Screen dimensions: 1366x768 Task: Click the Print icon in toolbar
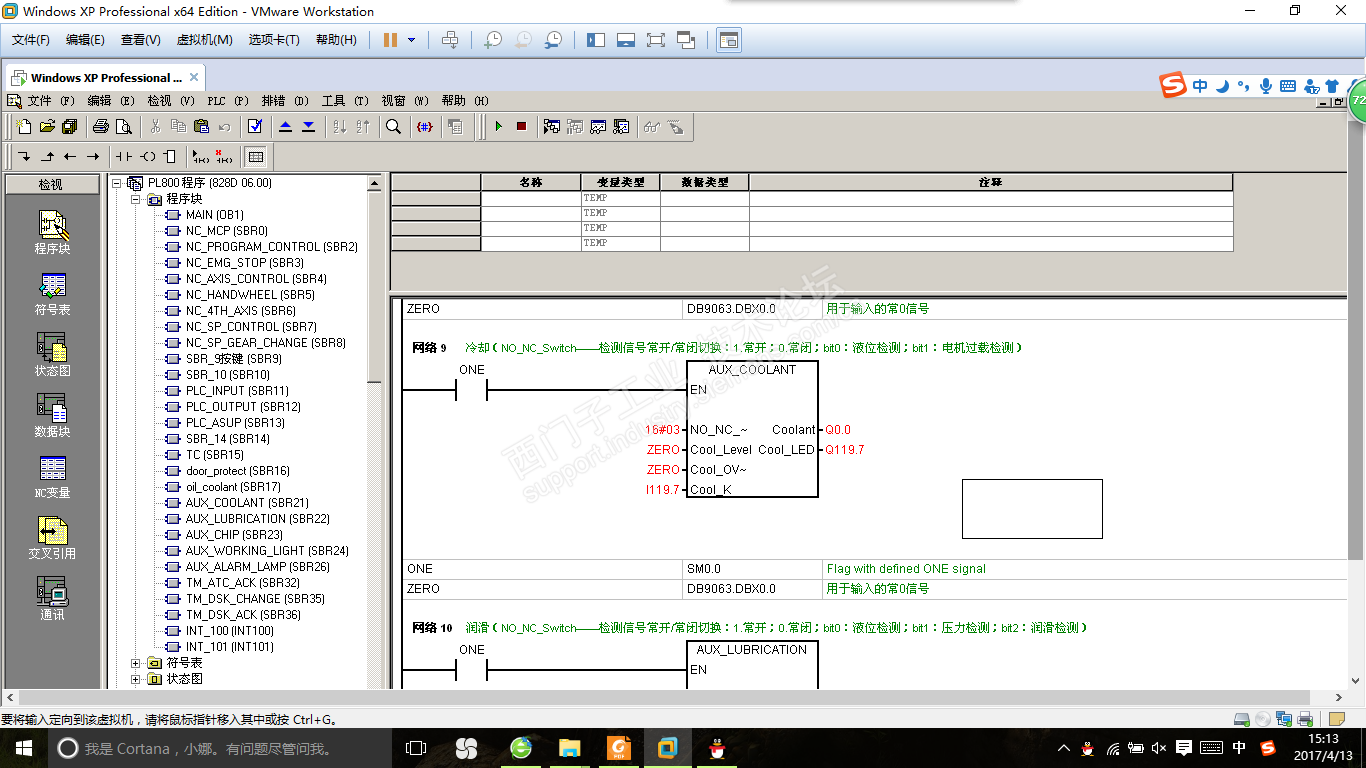tap(100, 126)
